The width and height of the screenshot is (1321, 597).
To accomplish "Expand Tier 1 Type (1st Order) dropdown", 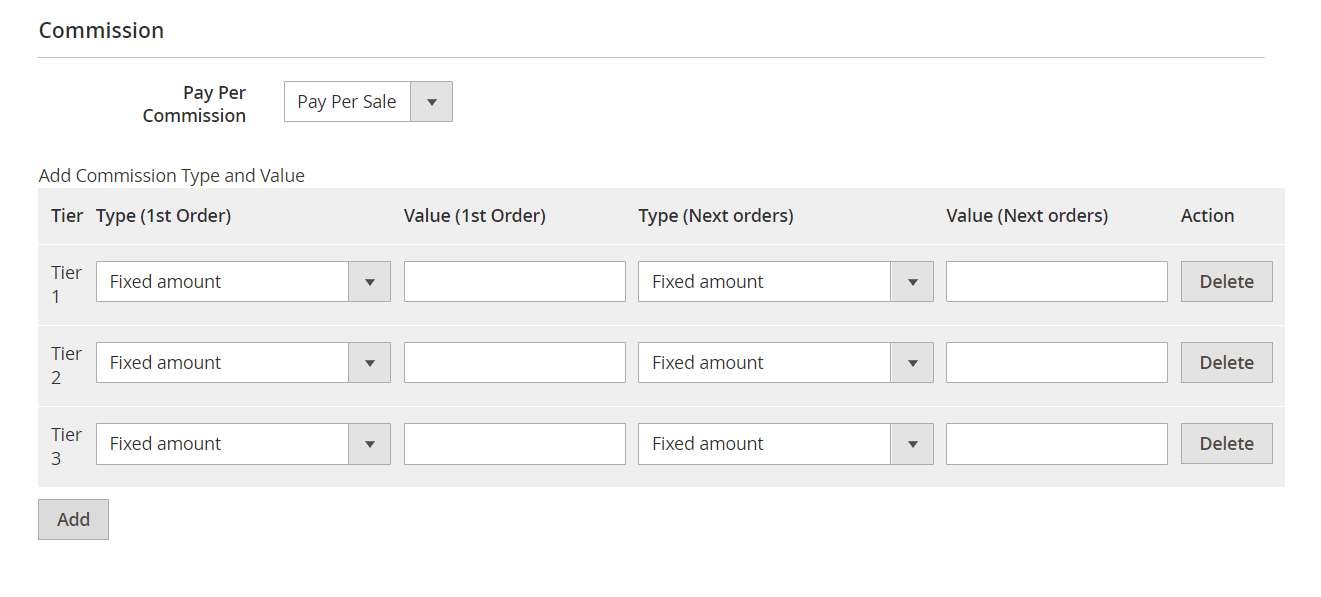I will pos(243,282).
